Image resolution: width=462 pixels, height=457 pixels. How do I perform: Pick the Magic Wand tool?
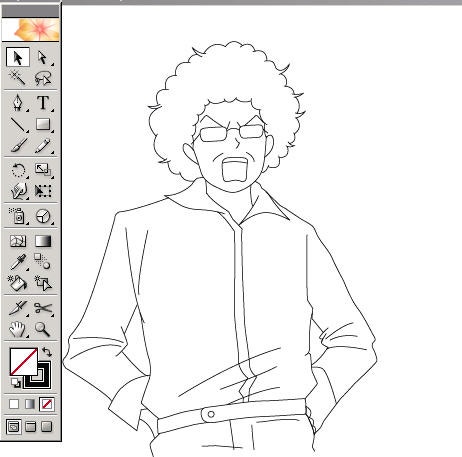(18, 78)
